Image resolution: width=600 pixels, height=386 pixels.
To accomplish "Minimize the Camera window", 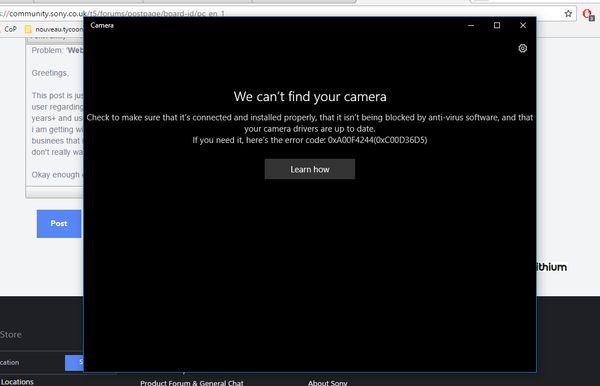I will (x=471, y=25).
